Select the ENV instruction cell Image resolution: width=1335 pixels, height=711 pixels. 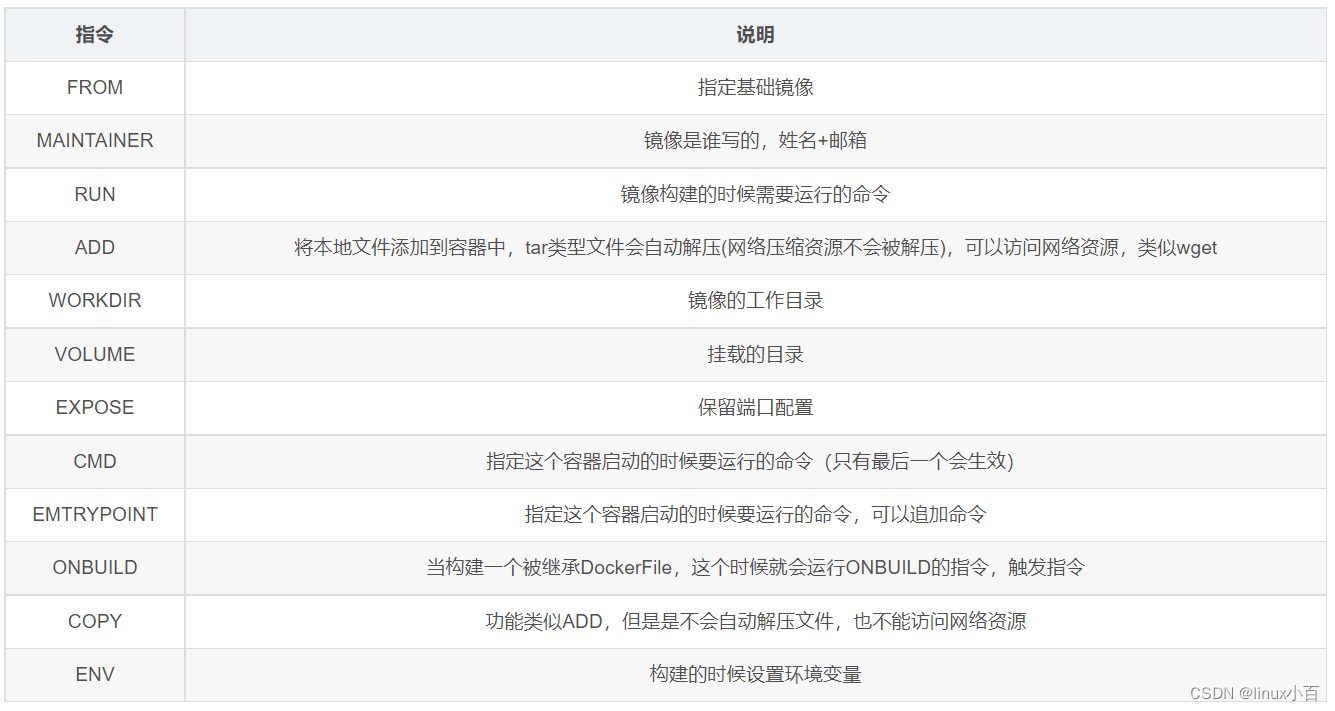pyautogui.click(x=95, y=674)
